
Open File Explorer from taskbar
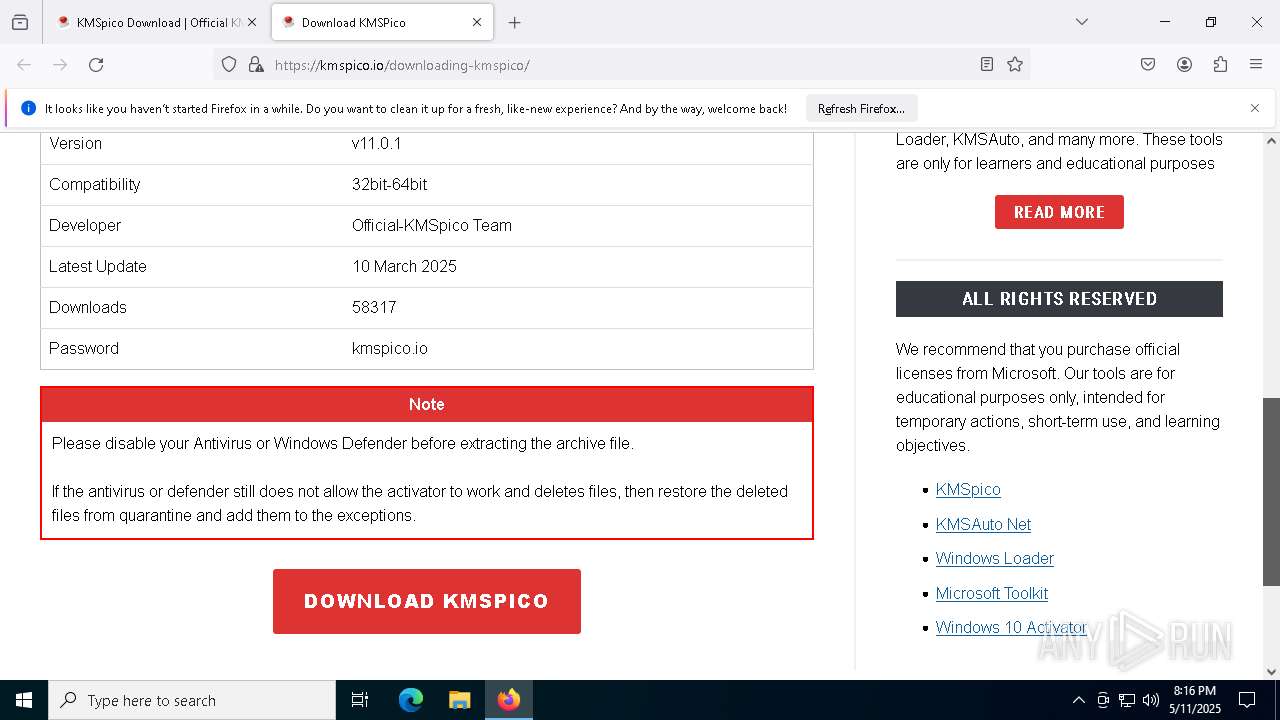coord(459,700)
